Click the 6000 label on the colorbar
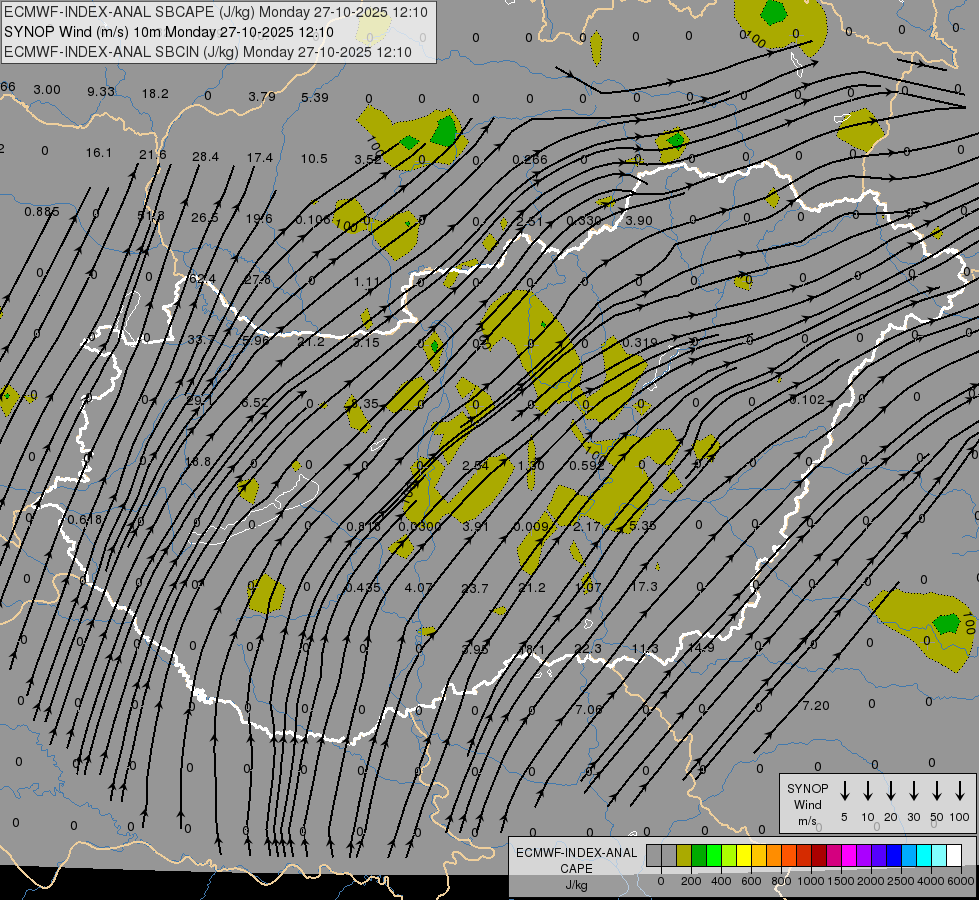The width and height of the screenshot is (979, 900). tap(962, 881)
